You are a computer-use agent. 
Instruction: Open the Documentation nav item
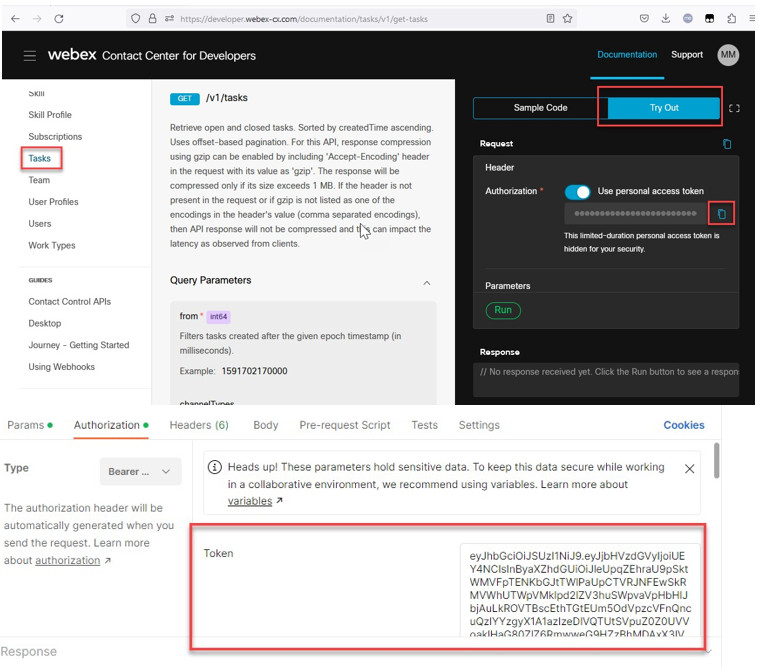click(x=627, y=55)
